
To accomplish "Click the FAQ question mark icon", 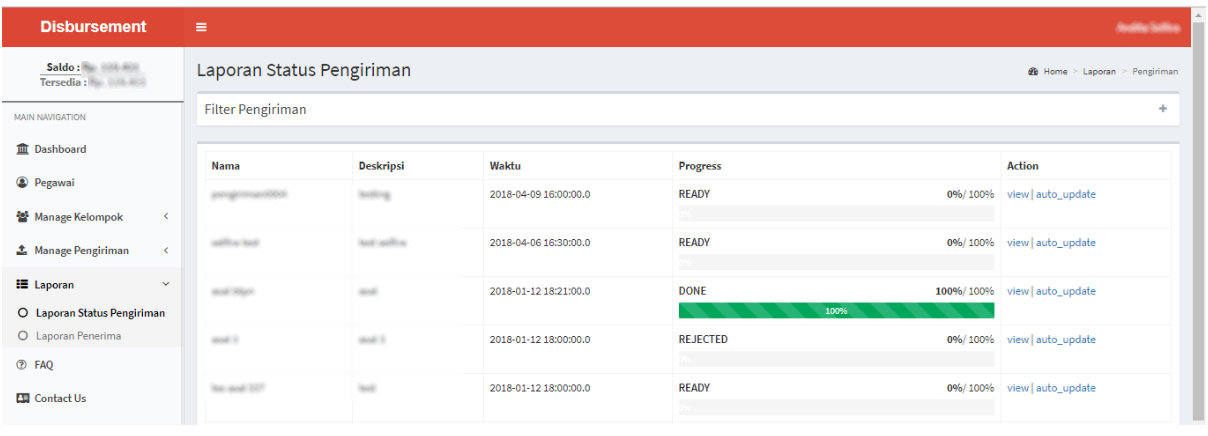I will coord(21,365).
